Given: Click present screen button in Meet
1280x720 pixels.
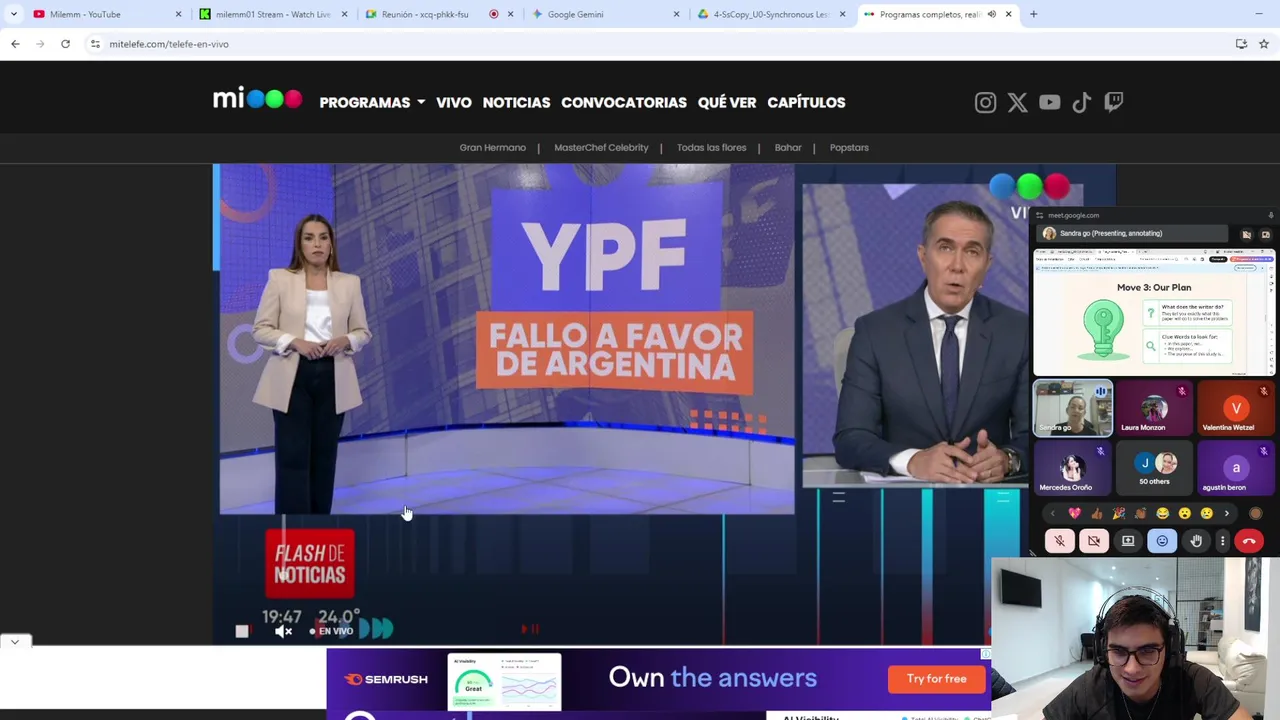Looking at the screenshot, I should [x=1128, y=541].
